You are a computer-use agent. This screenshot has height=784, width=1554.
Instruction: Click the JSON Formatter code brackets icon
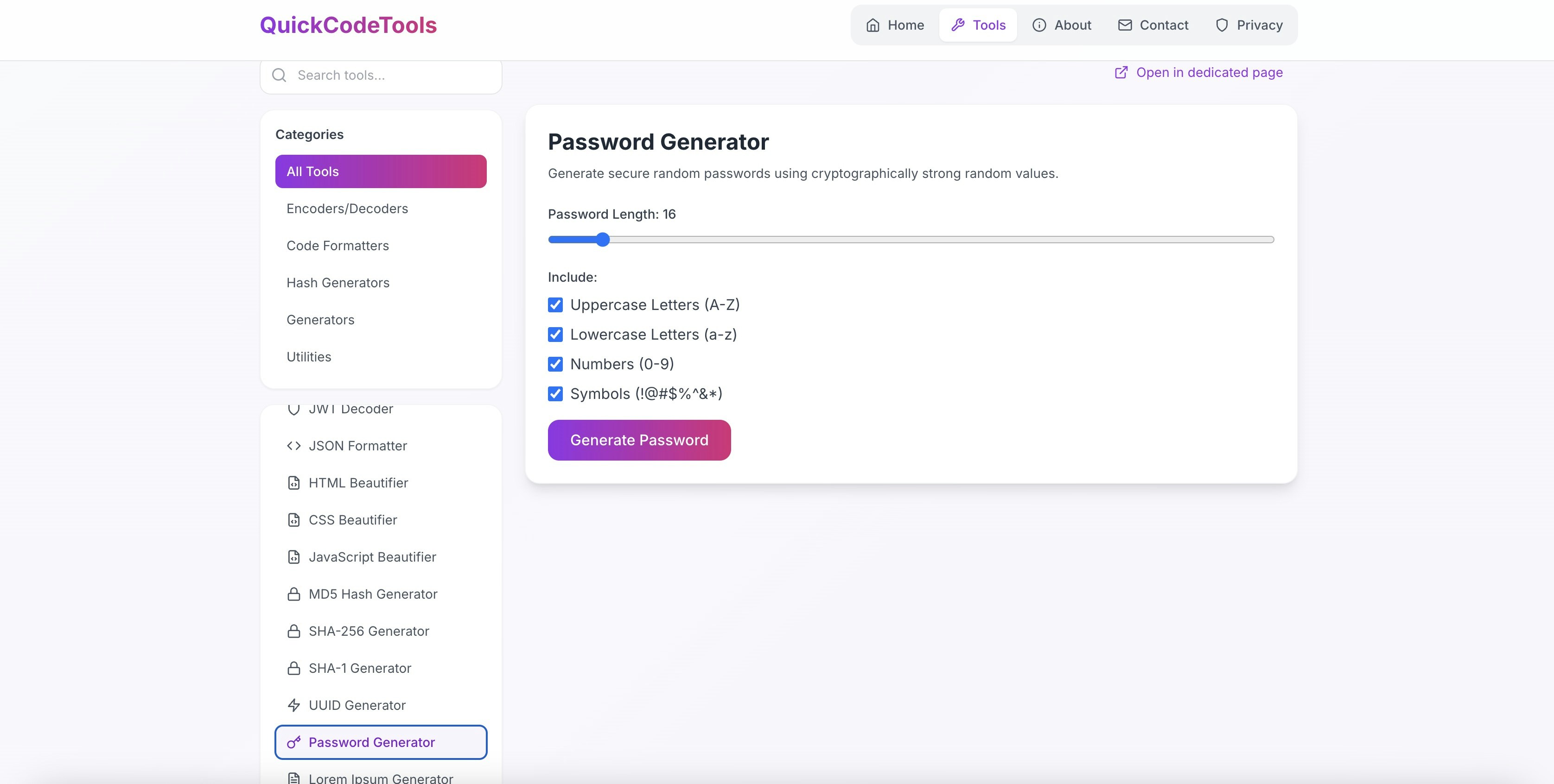(x=294, y=446)
